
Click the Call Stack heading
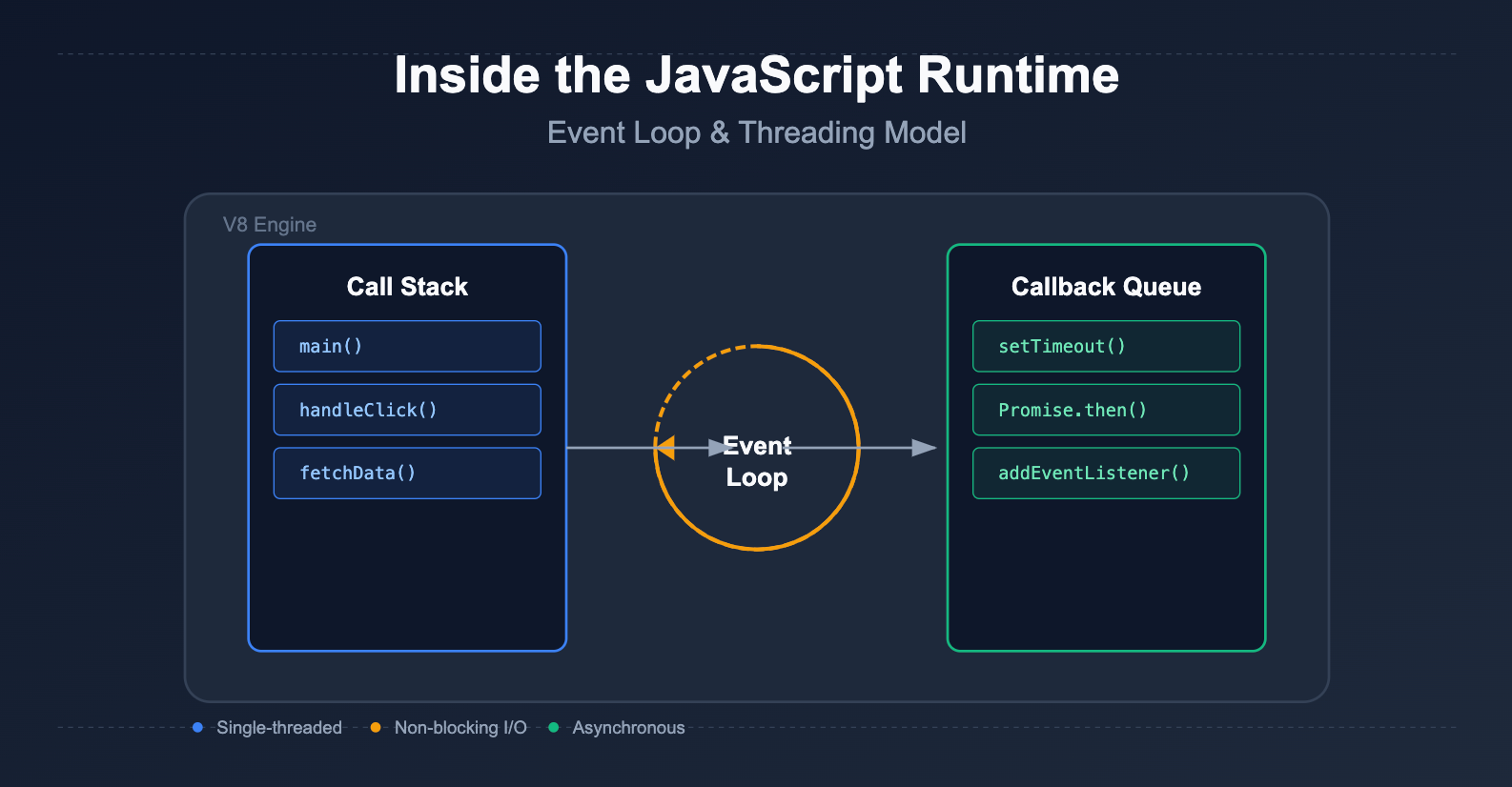click(x=407, y=287)
